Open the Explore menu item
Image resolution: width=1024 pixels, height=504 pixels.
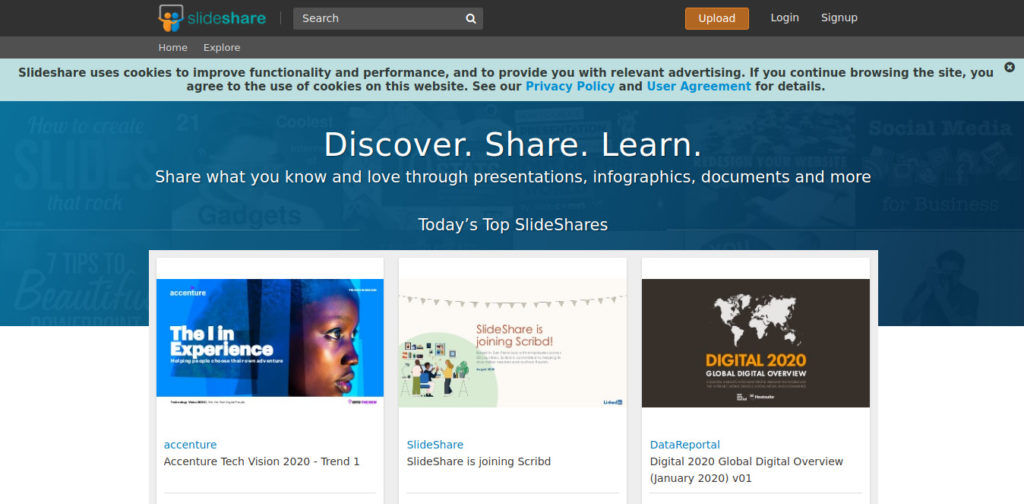[221, 48]
